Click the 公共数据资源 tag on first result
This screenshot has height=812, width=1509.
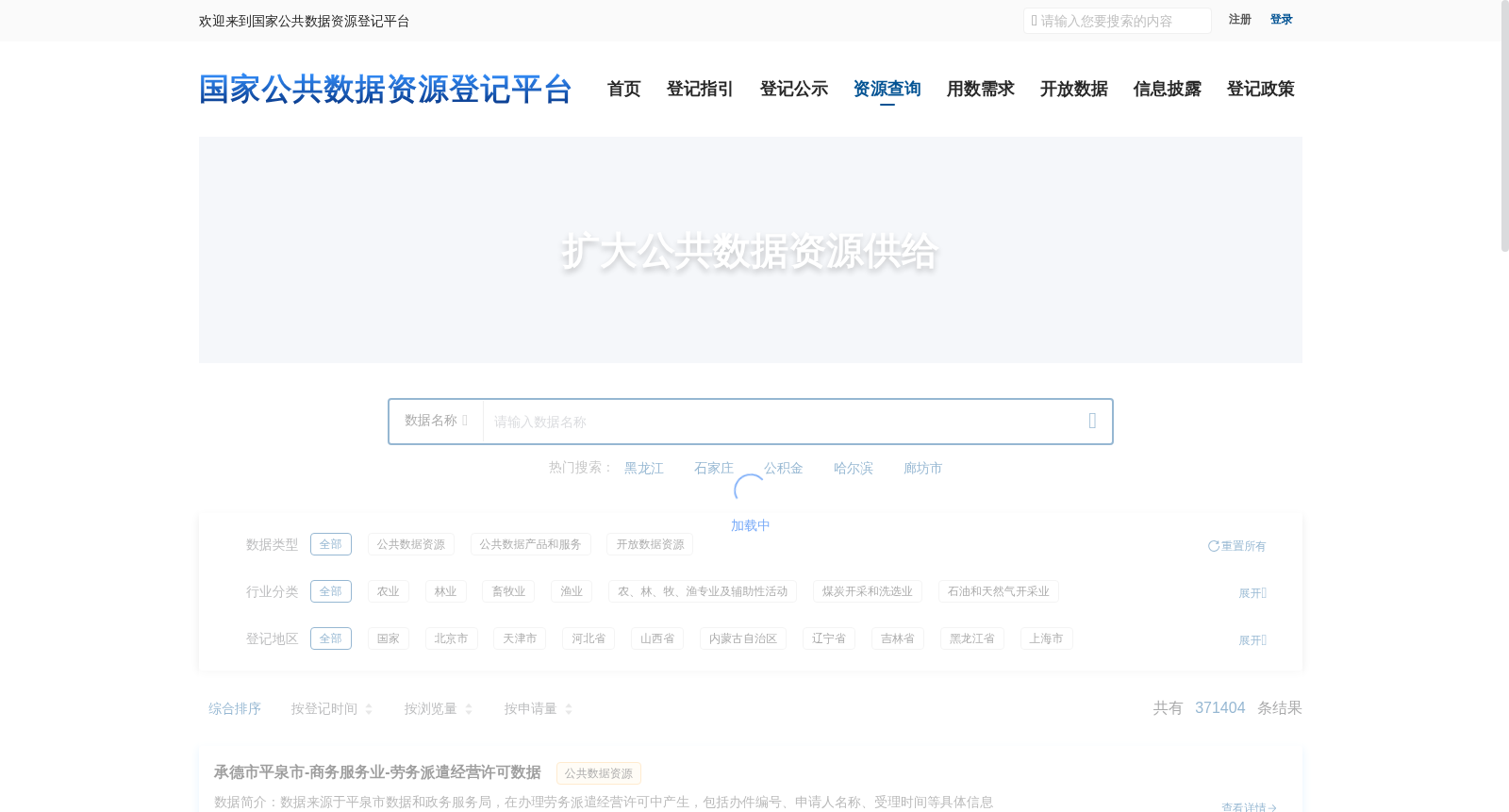(x=599, y=773)
